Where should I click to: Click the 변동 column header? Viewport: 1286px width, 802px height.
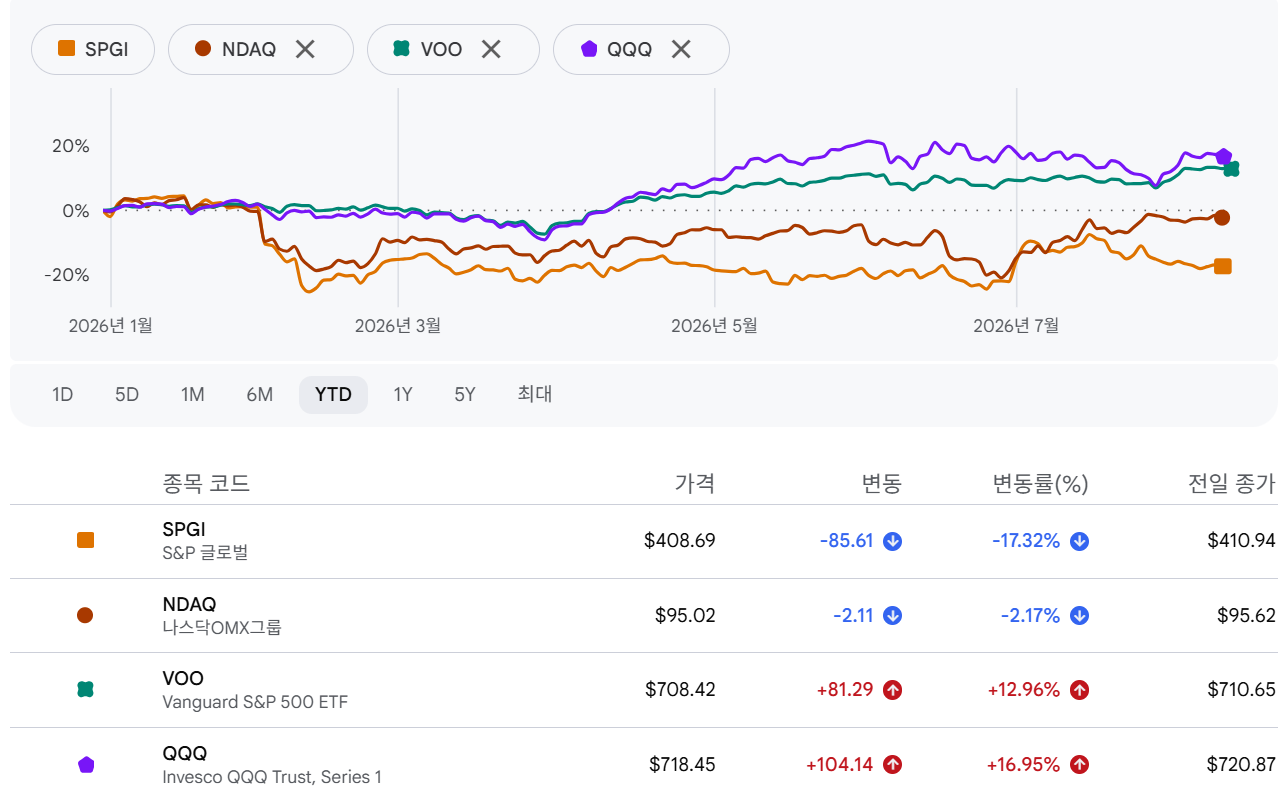click(882, 485)
